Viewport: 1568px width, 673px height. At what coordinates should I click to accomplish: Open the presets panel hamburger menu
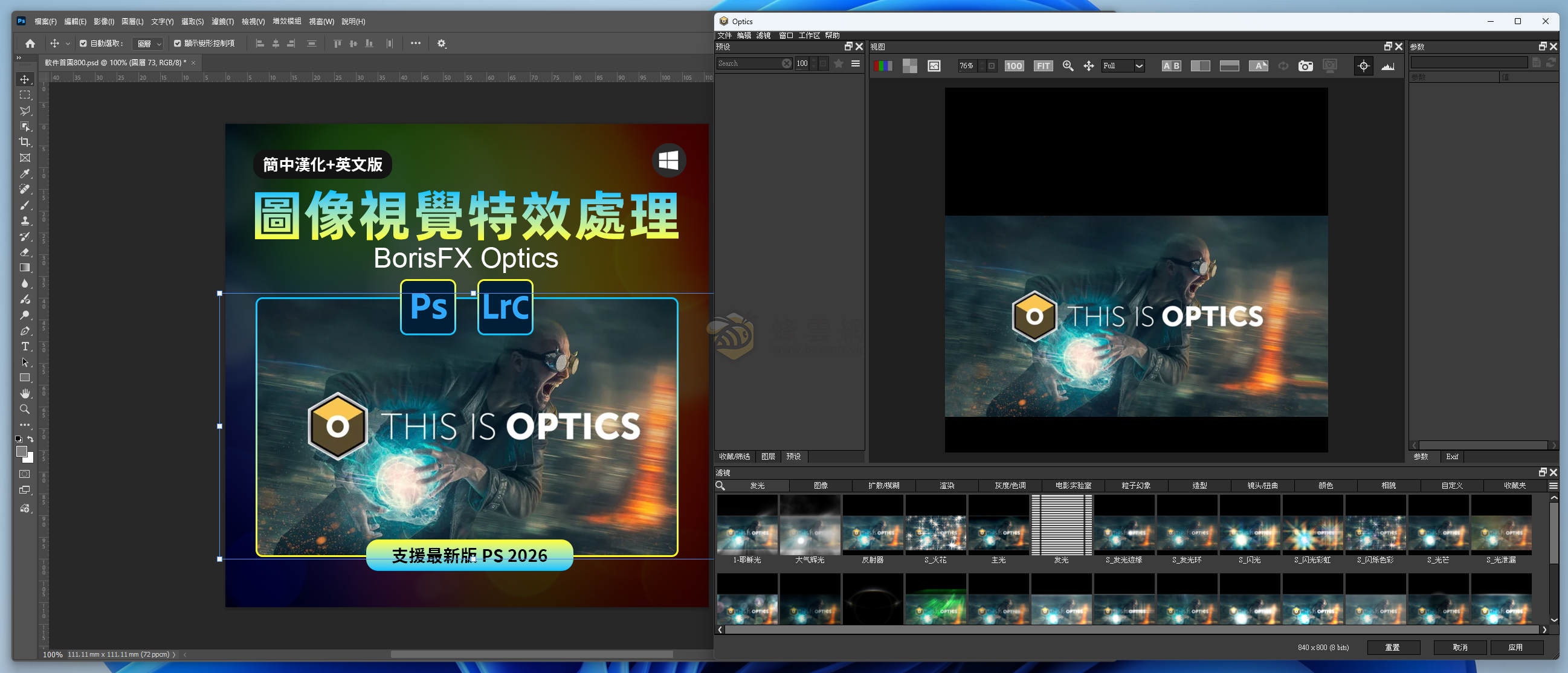pyautogui.click(x=855, y=63)
